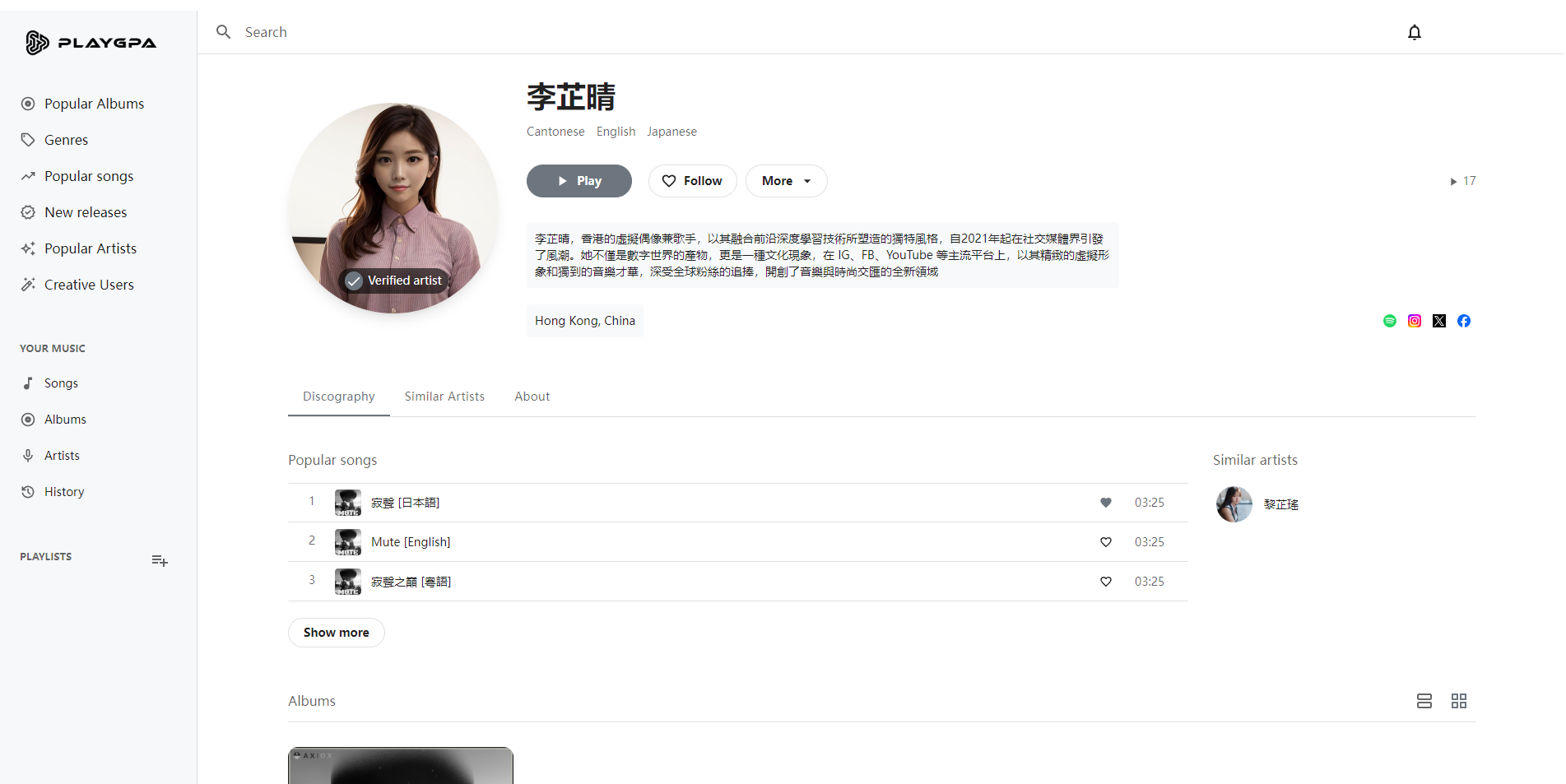Open notifications bell

coord(1414,32)
